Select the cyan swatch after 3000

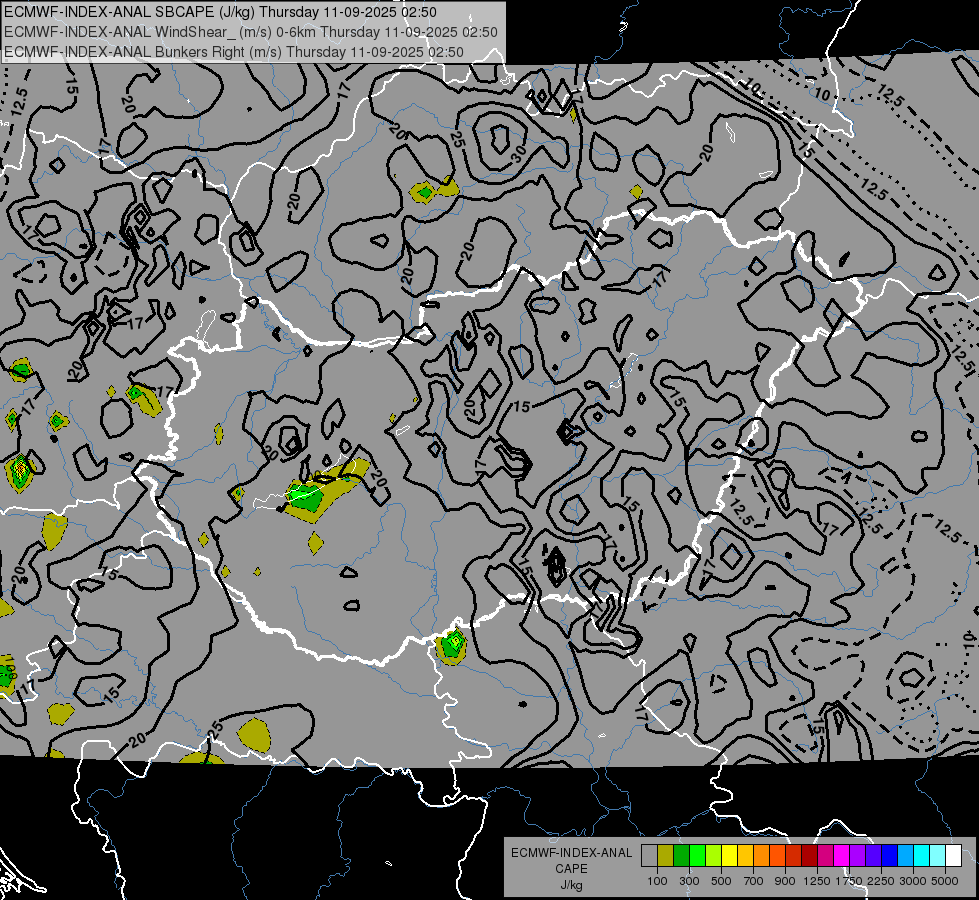(922, 856)
